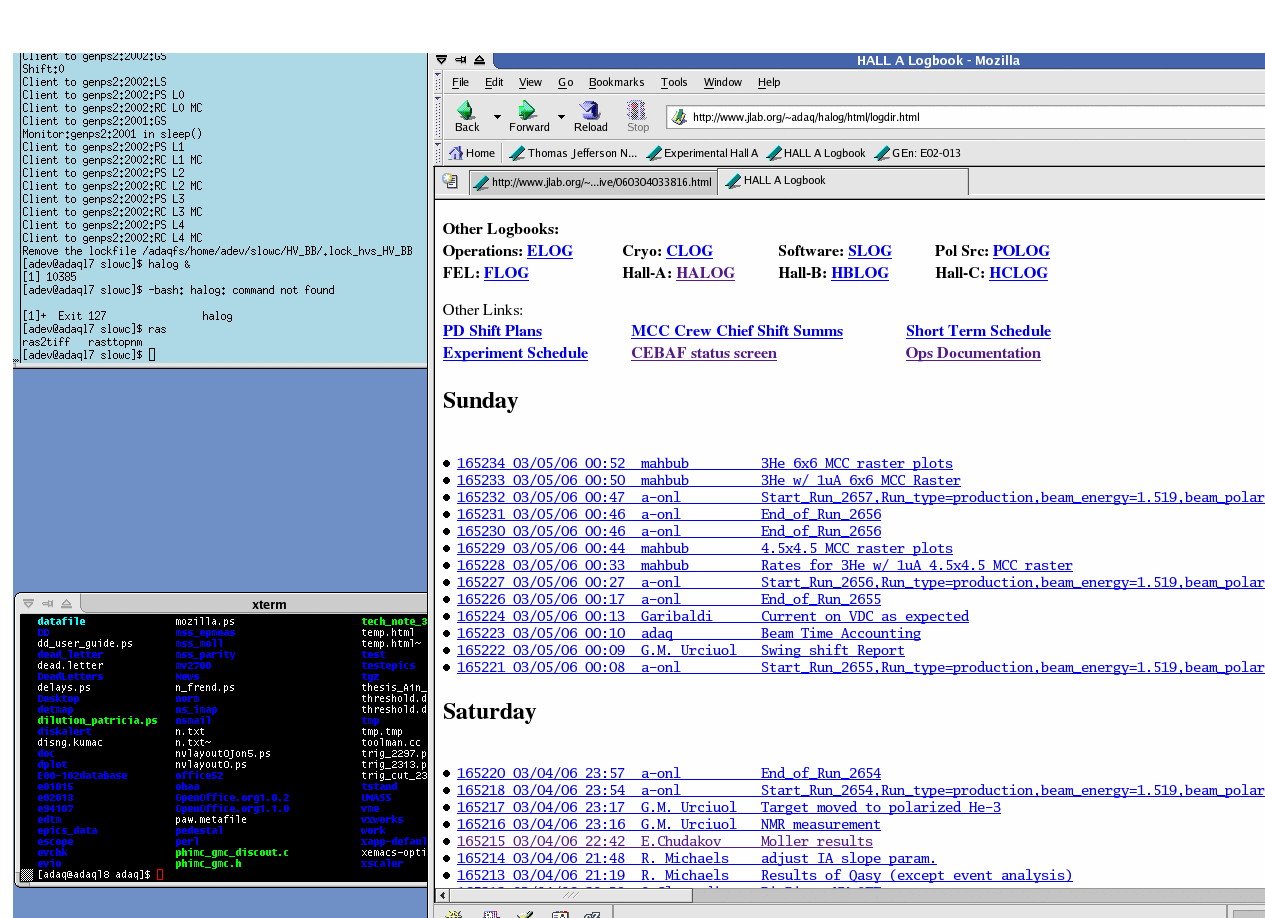
Task: Open log entry 165234 3He 6x6 MCC raster plots
Action: (705, 463)
